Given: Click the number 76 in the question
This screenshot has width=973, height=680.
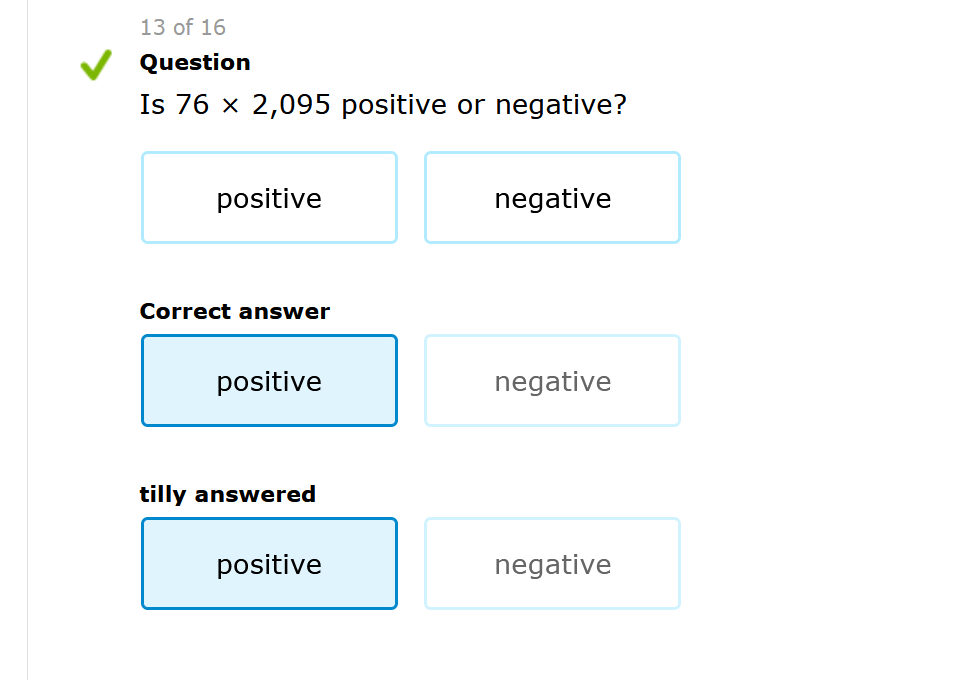Looking at the screenshot, I should click(x=192, y=105).
